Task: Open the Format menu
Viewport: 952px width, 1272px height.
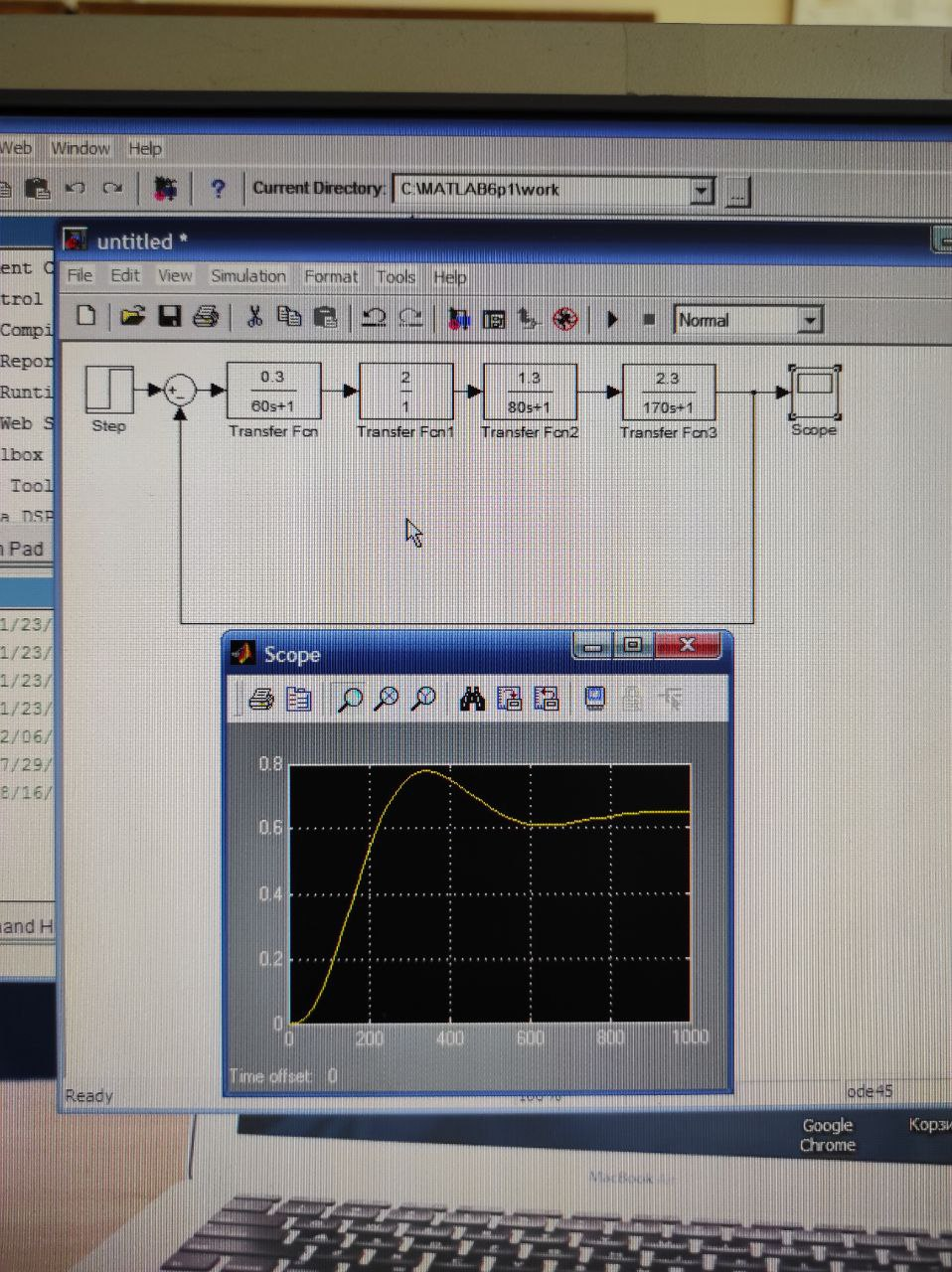Action: point(331,276)
